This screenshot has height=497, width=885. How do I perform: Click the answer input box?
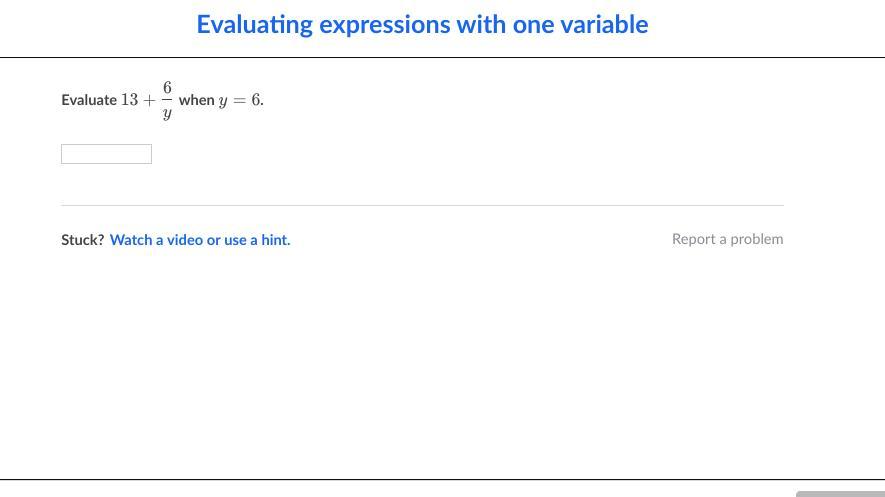click(x=106, y=154)
